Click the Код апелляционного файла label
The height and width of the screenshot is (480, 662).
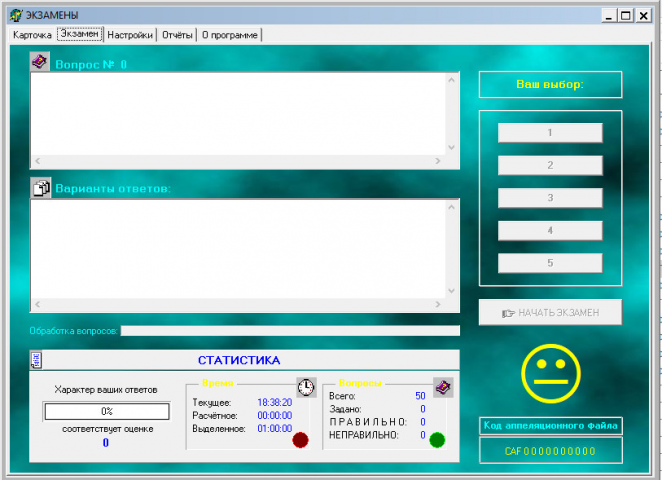click(550, 426)
